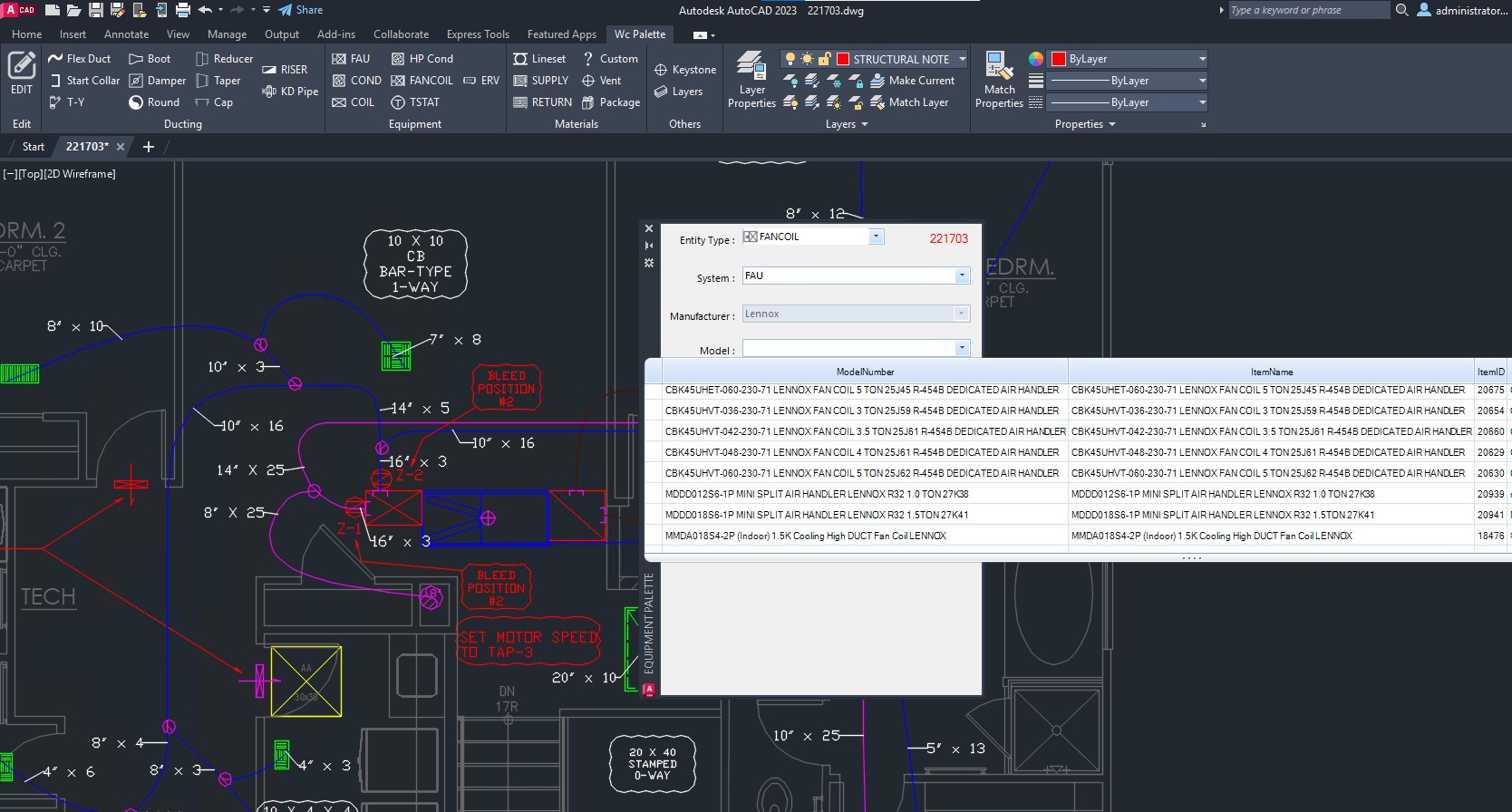Viewport: 1512px width, 812px height.
Task: Choose the Round duct tool
Action: click(x=154, y=102)
